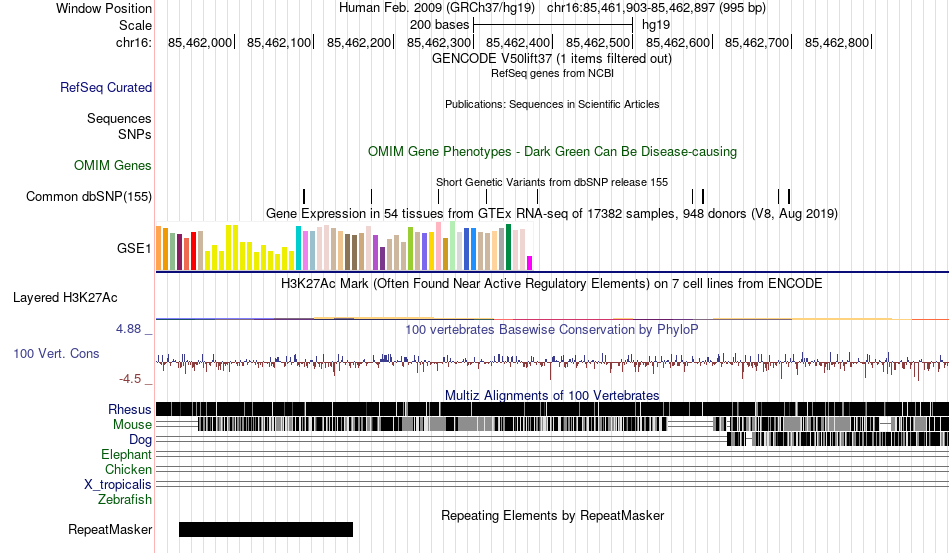Click the GENCODE V50lift37 track title
Image resolution: width=950 pixels, height=553 pixels.
(x=552, y=59)
